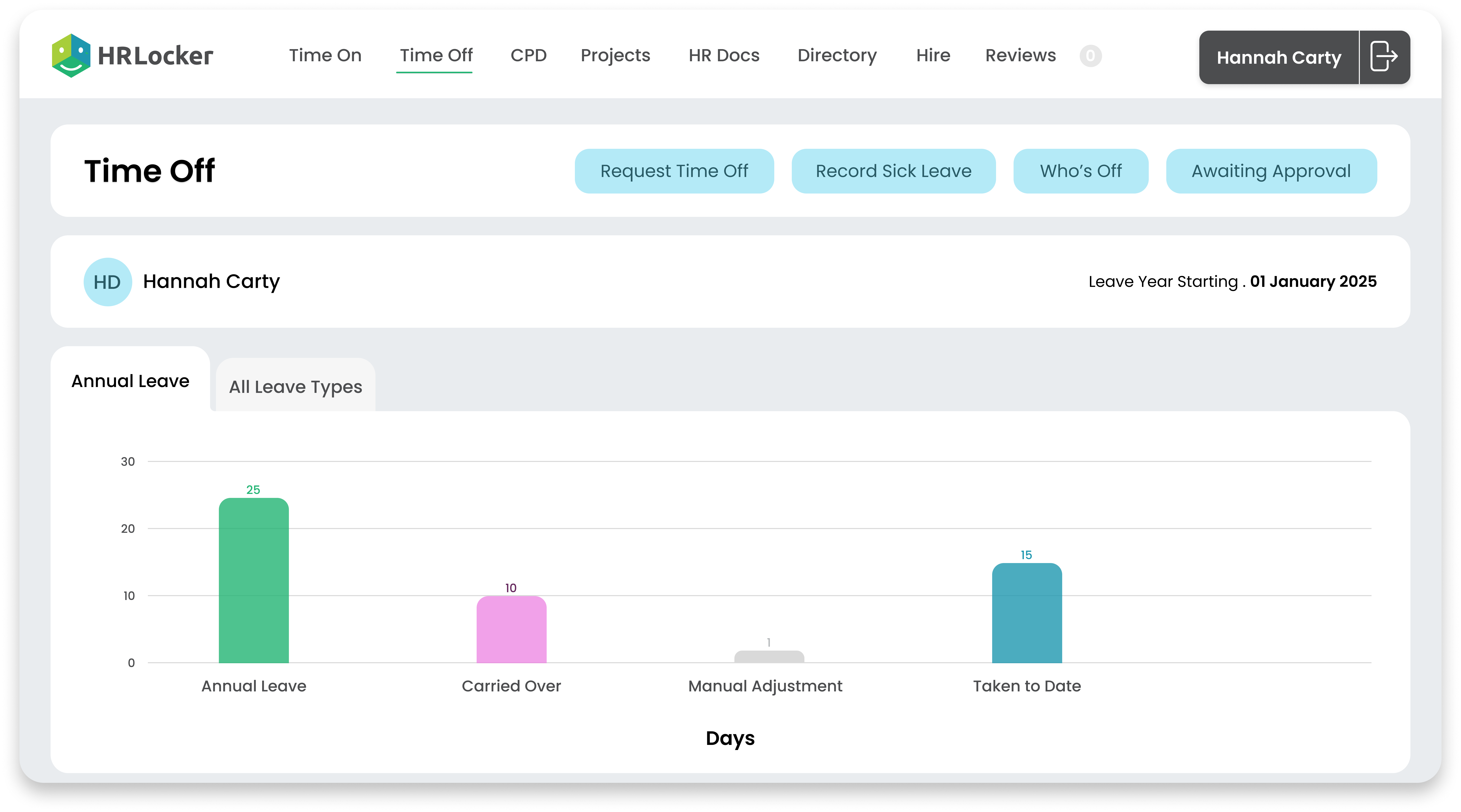Click the logout arrow icon
1461x812 pixels.
(x=1384, y=57)
